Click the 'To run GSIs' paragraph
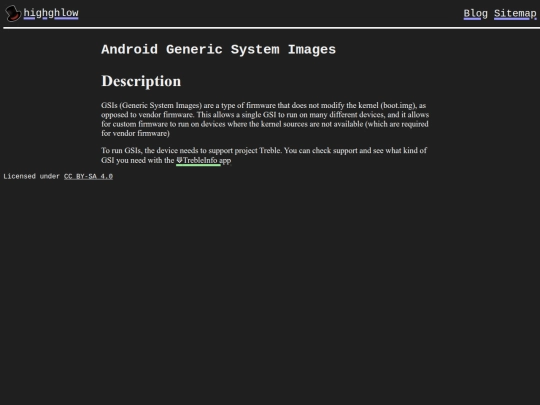The width and height of the screenshot is (540, 405). coord(264,155)
